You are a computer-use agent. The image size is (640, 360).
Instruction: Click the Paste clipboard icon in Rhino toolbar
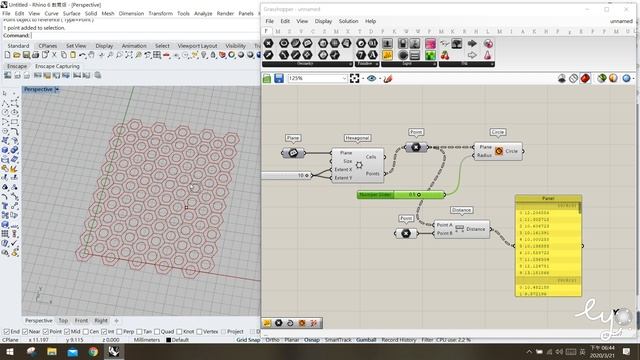tap(73, 55)
